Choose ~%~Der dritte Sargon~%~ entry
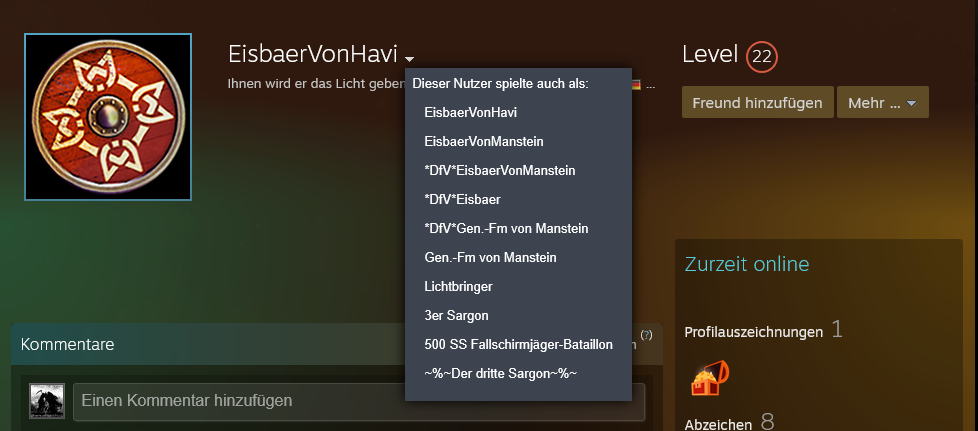 [x=500, y=374]
